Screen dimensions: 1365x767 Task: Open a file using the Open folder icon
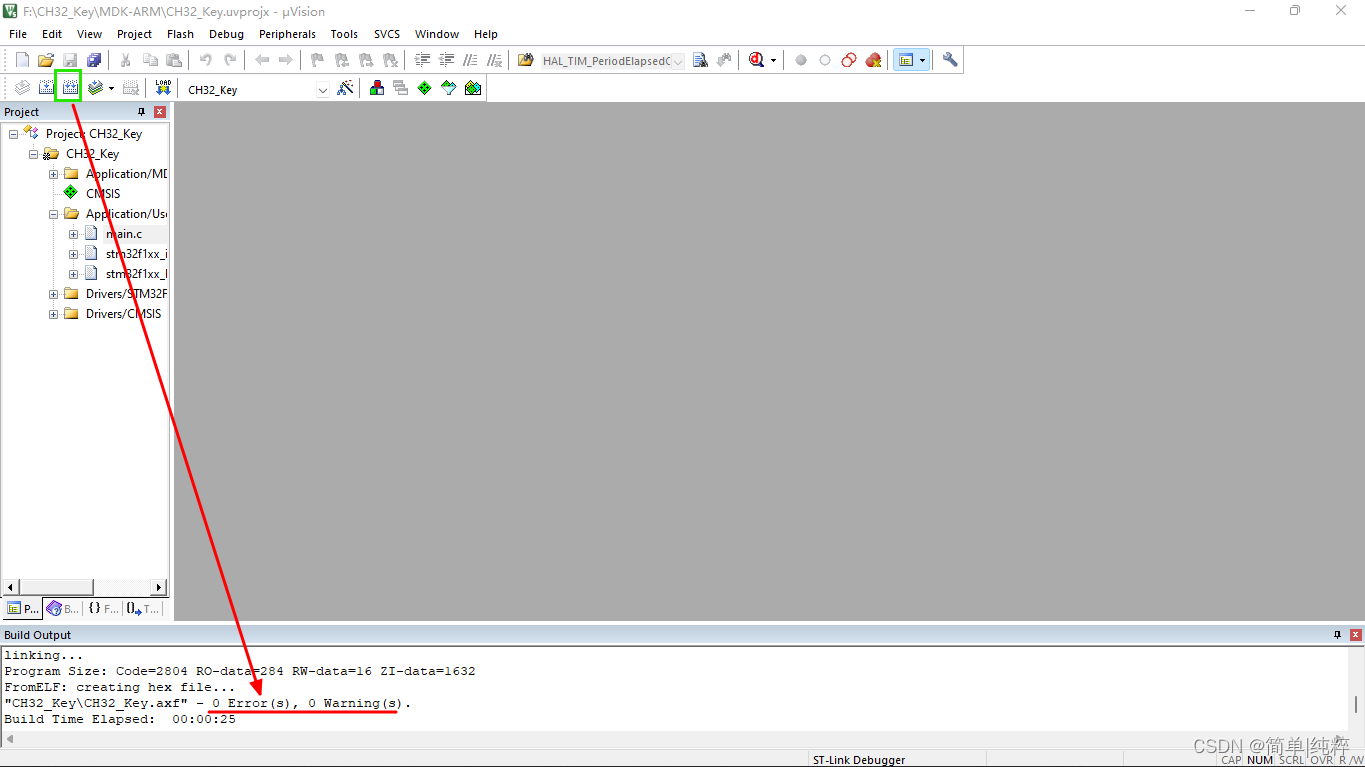click(46, 60)
